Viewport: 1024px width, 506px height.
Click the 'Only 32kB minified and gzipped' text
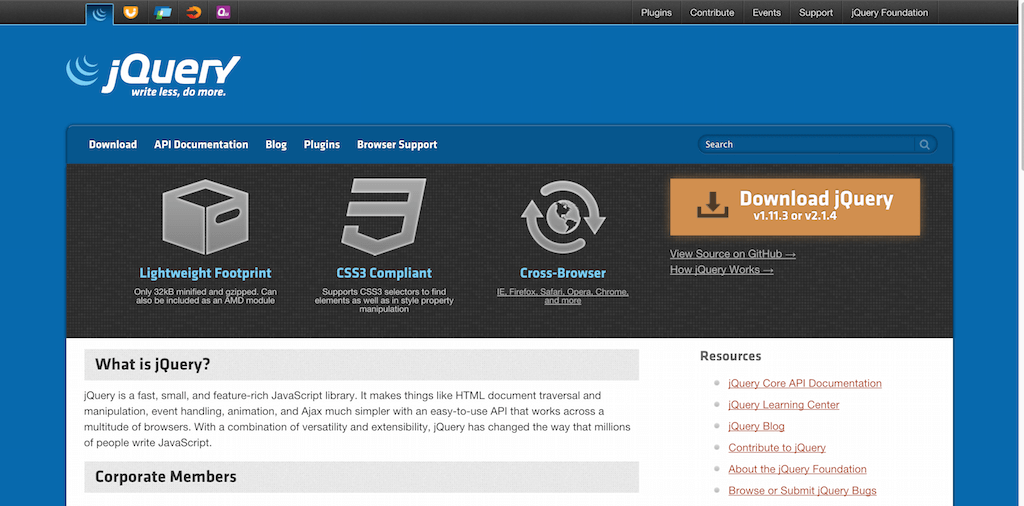(205, 296)
